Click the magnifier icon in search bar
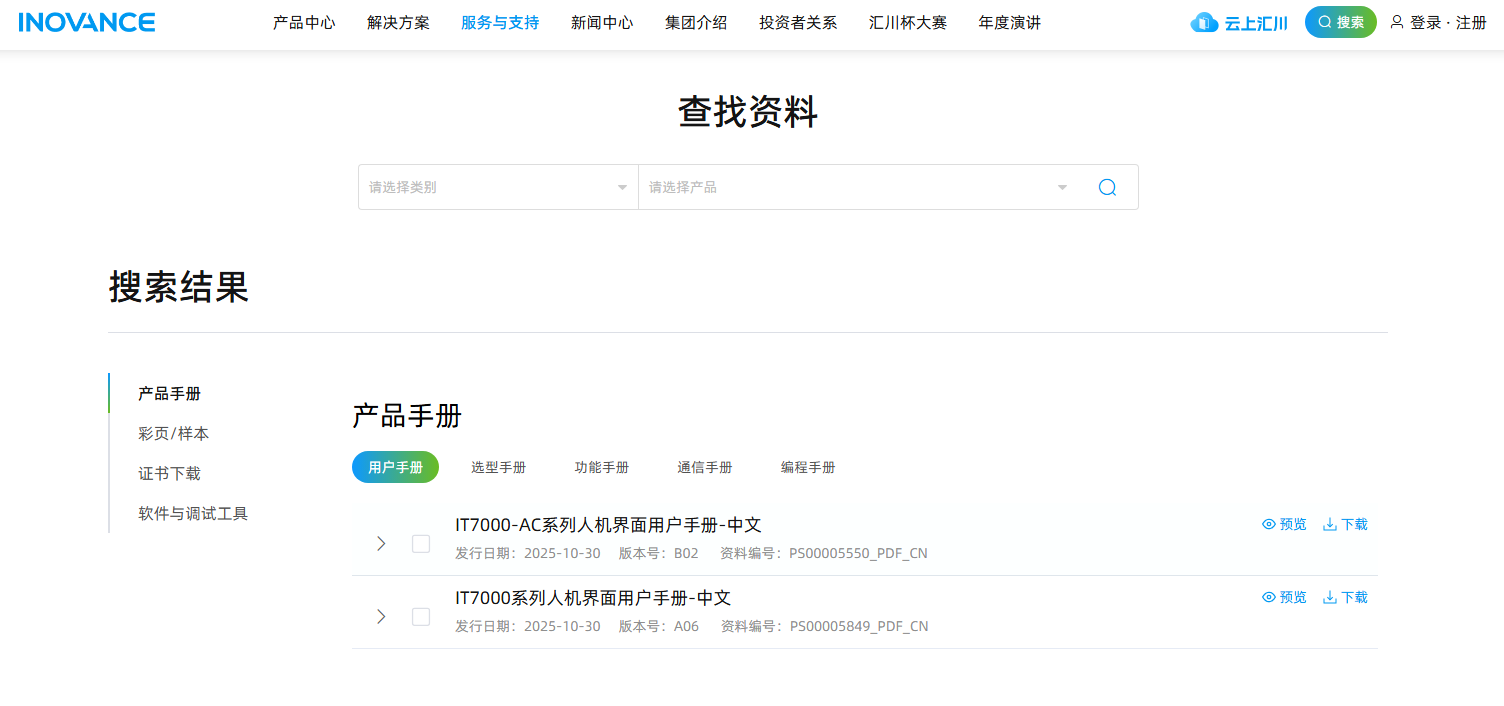1504x706 pixels. (1106, 187)
